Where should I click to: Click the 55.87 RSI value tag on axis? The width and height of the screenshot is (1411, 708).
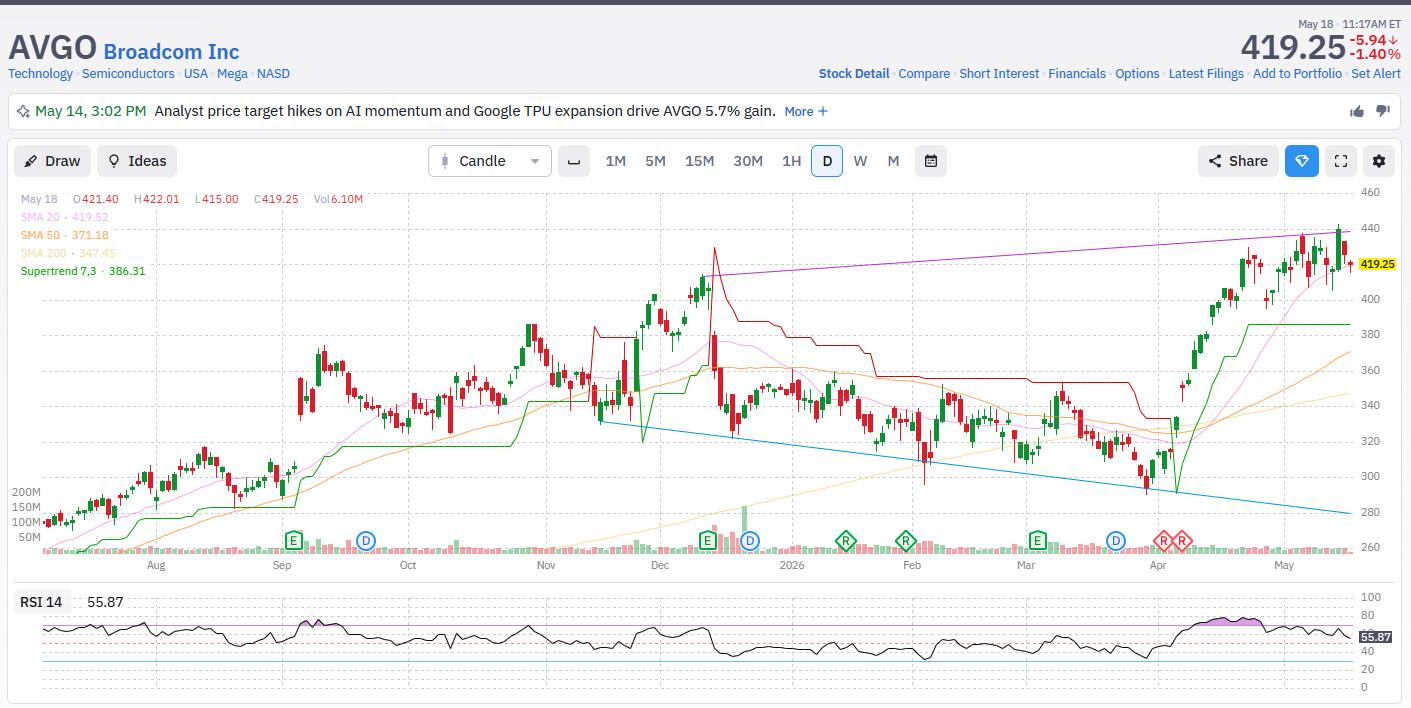(x=1375, y=637)
